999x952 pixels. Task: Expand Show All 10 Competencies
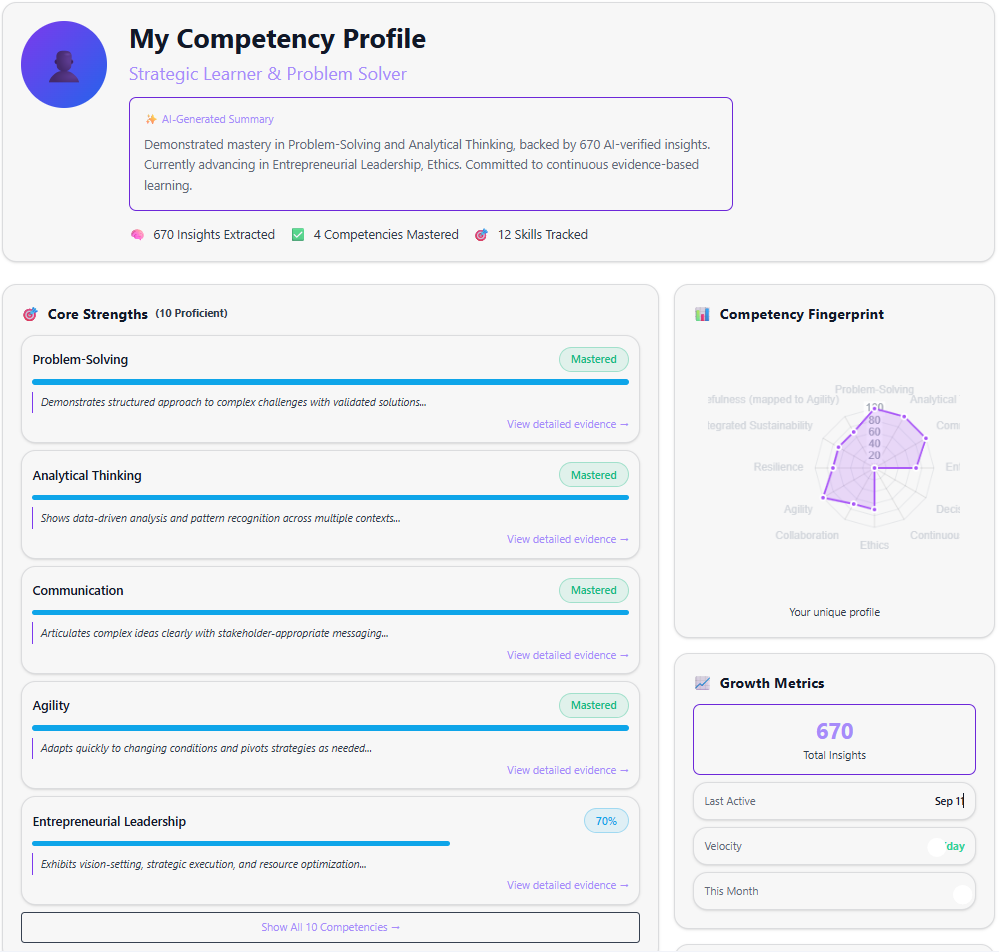(x=330, y=927)
